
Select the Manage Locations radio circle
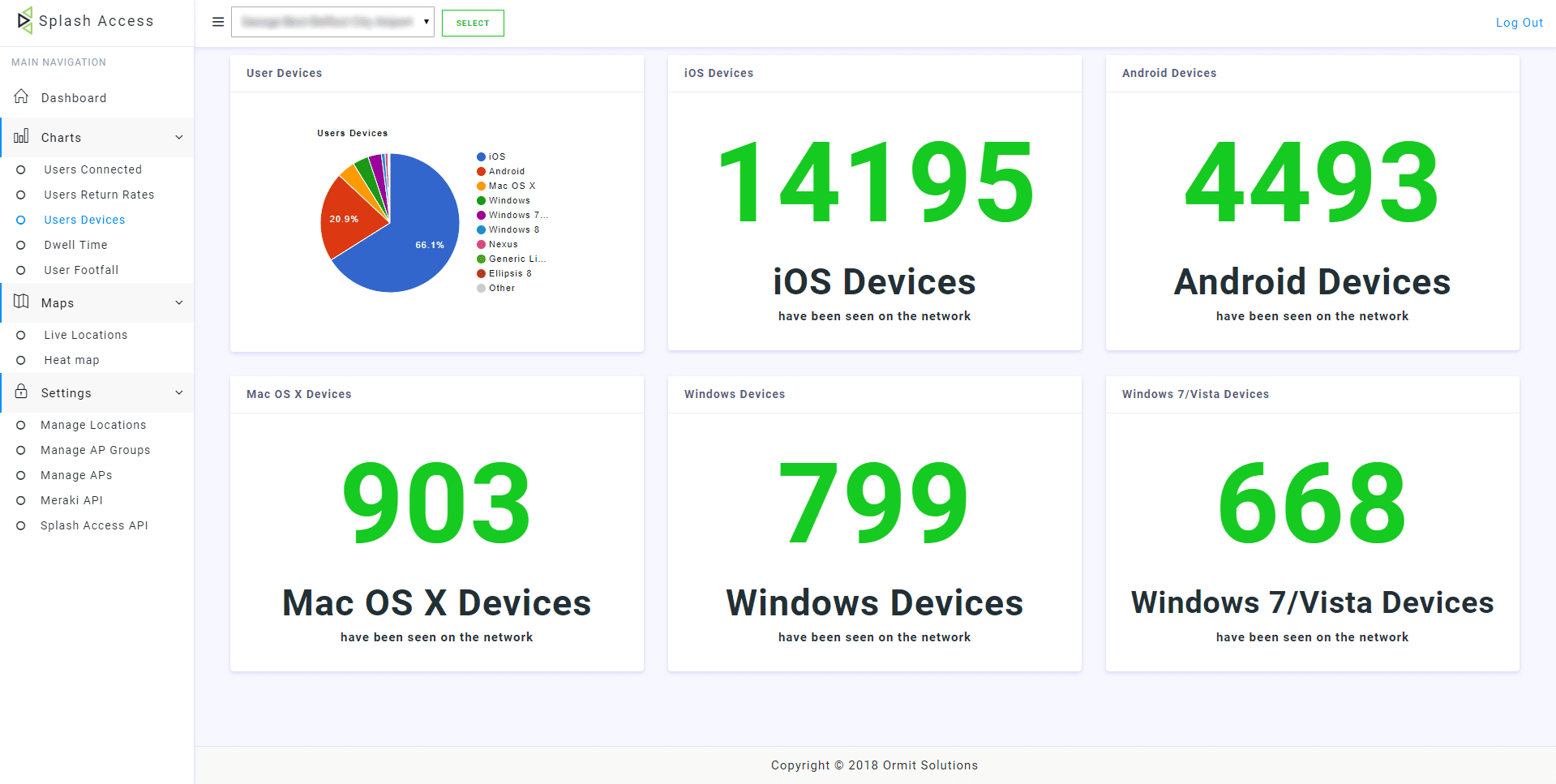[21, 425]
